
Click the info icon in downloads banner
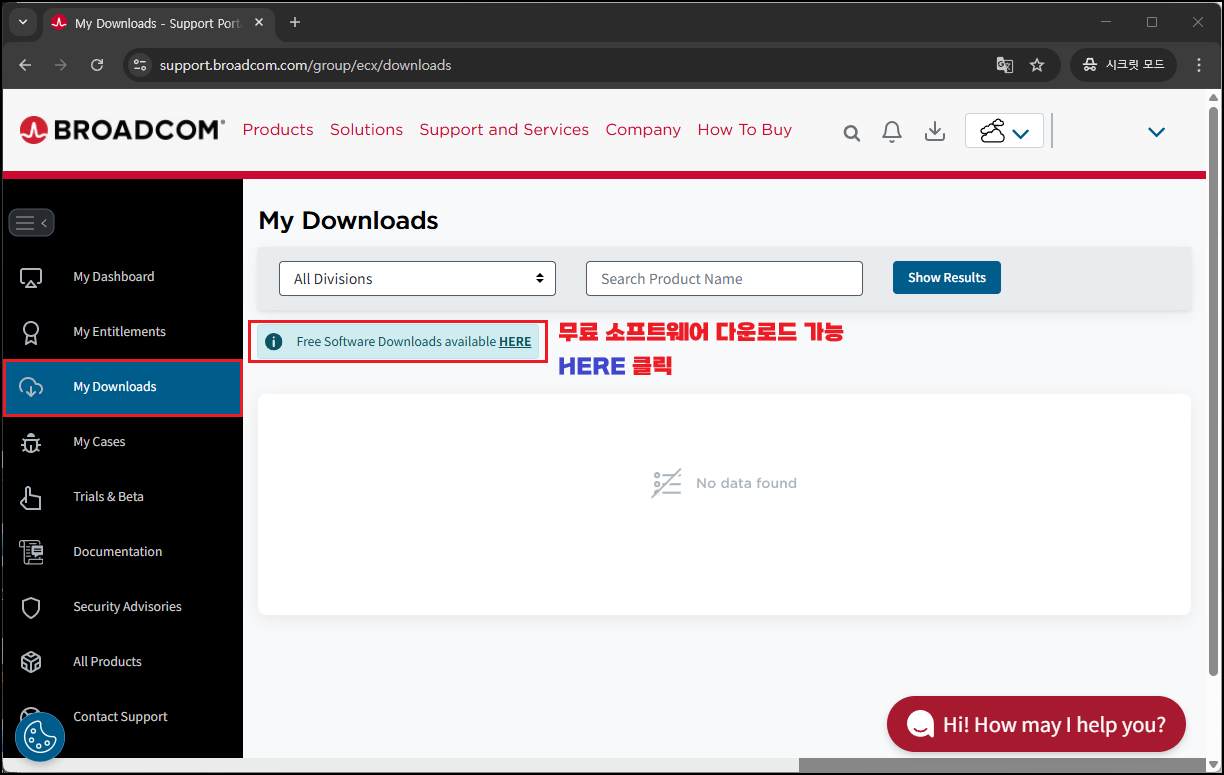pos(274,342)
